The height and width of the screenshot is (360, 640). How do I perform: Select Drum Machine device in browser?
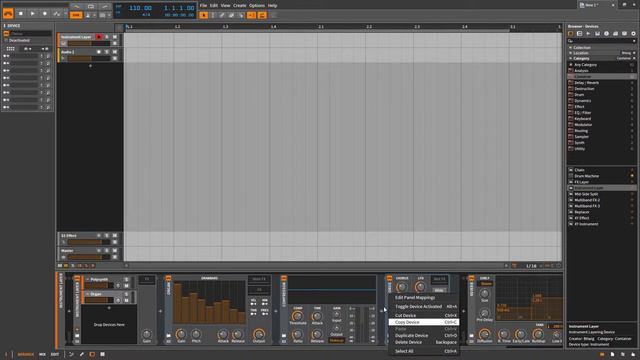point(602,176)
